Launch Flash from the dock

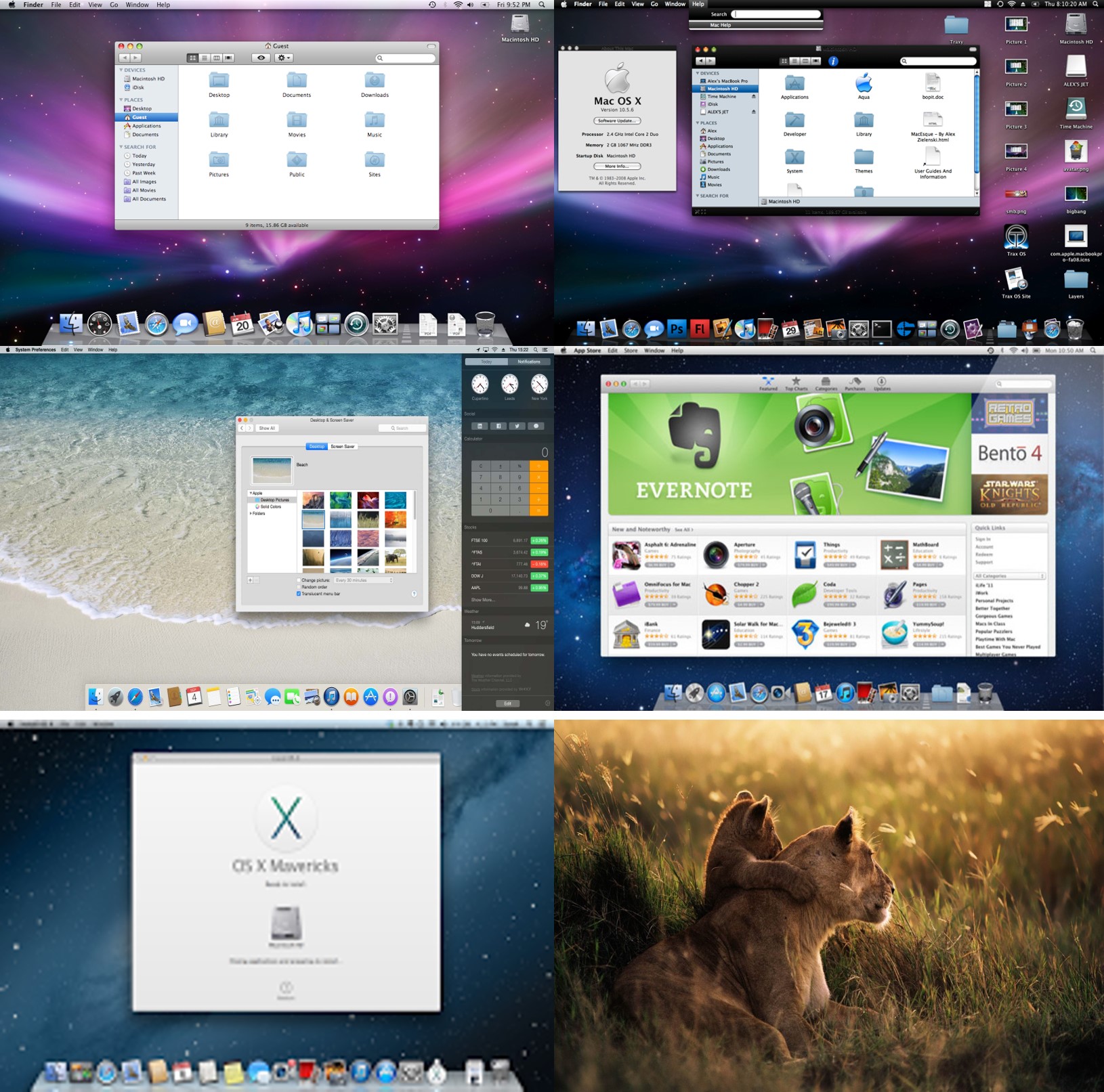tap(699, 329)
